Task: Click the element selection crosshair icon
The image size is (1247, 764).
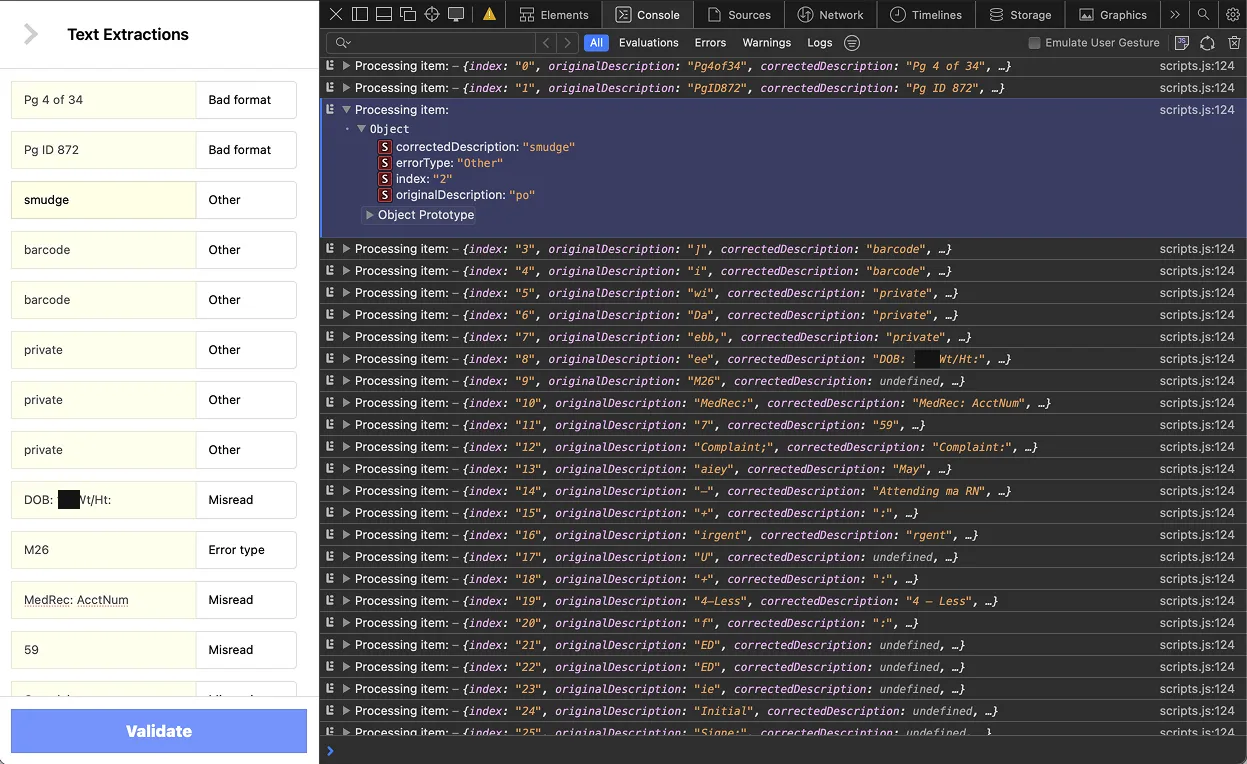Action: tap(432, 14)
